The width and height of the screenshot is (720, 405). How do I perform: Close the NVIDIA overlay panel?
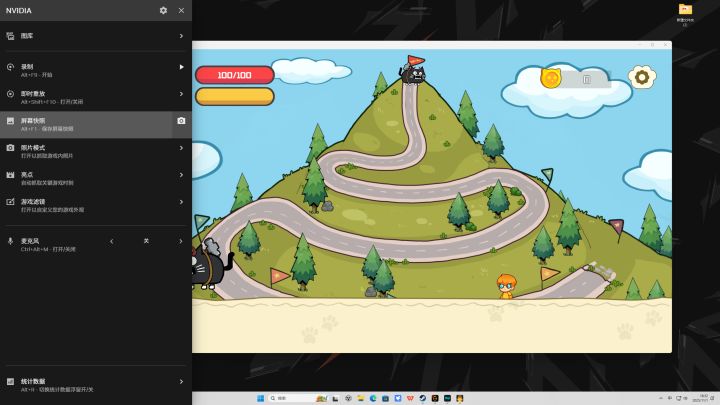(181, 10)
